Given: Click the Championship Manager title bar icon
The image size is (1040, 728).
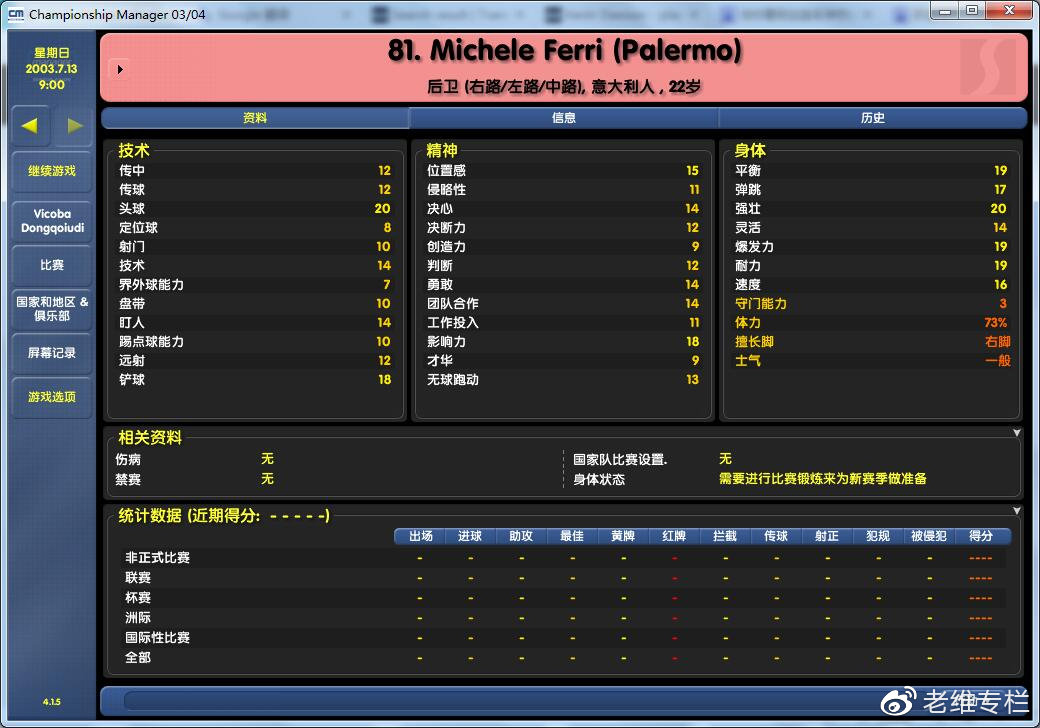Looking at the screenshot, I should 16,13.
